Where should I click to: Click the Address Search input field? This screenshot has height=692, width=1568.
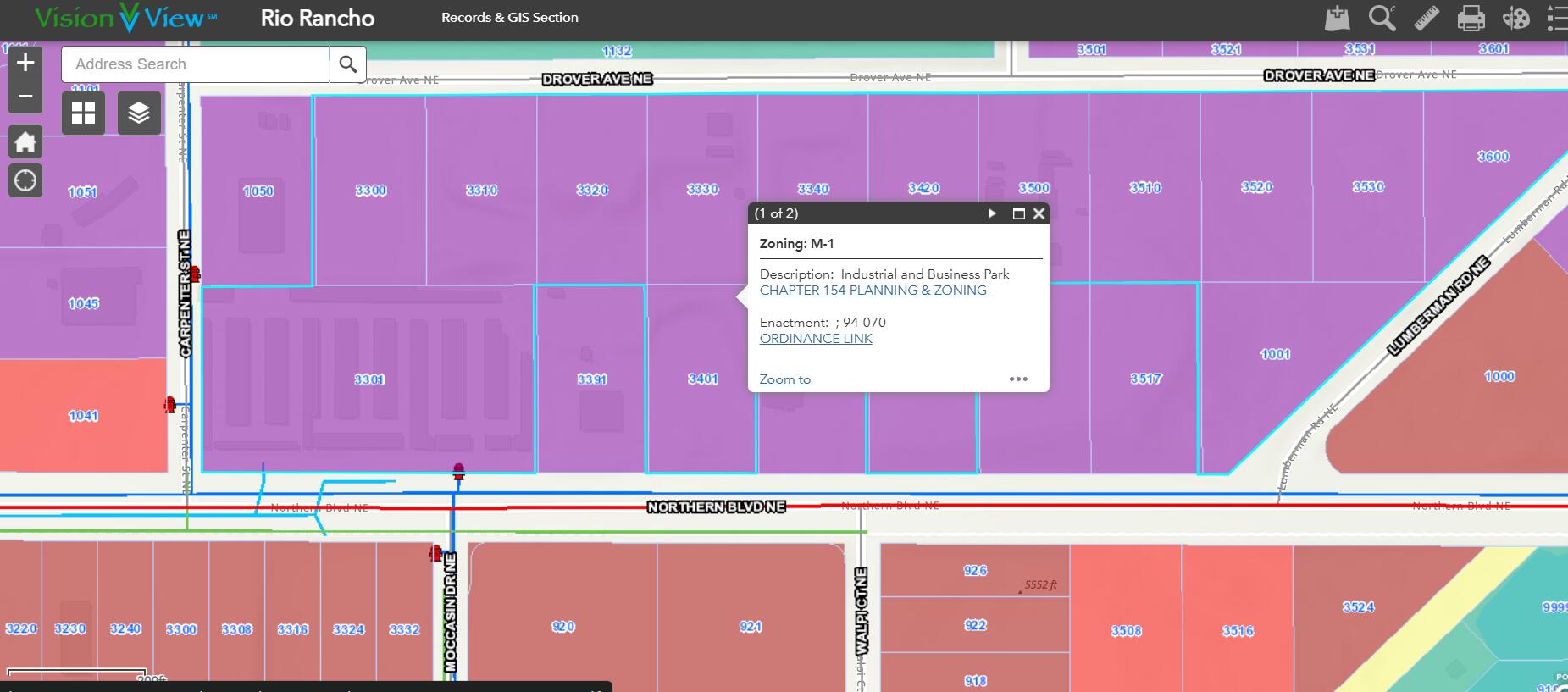click(x=196, y=64)
